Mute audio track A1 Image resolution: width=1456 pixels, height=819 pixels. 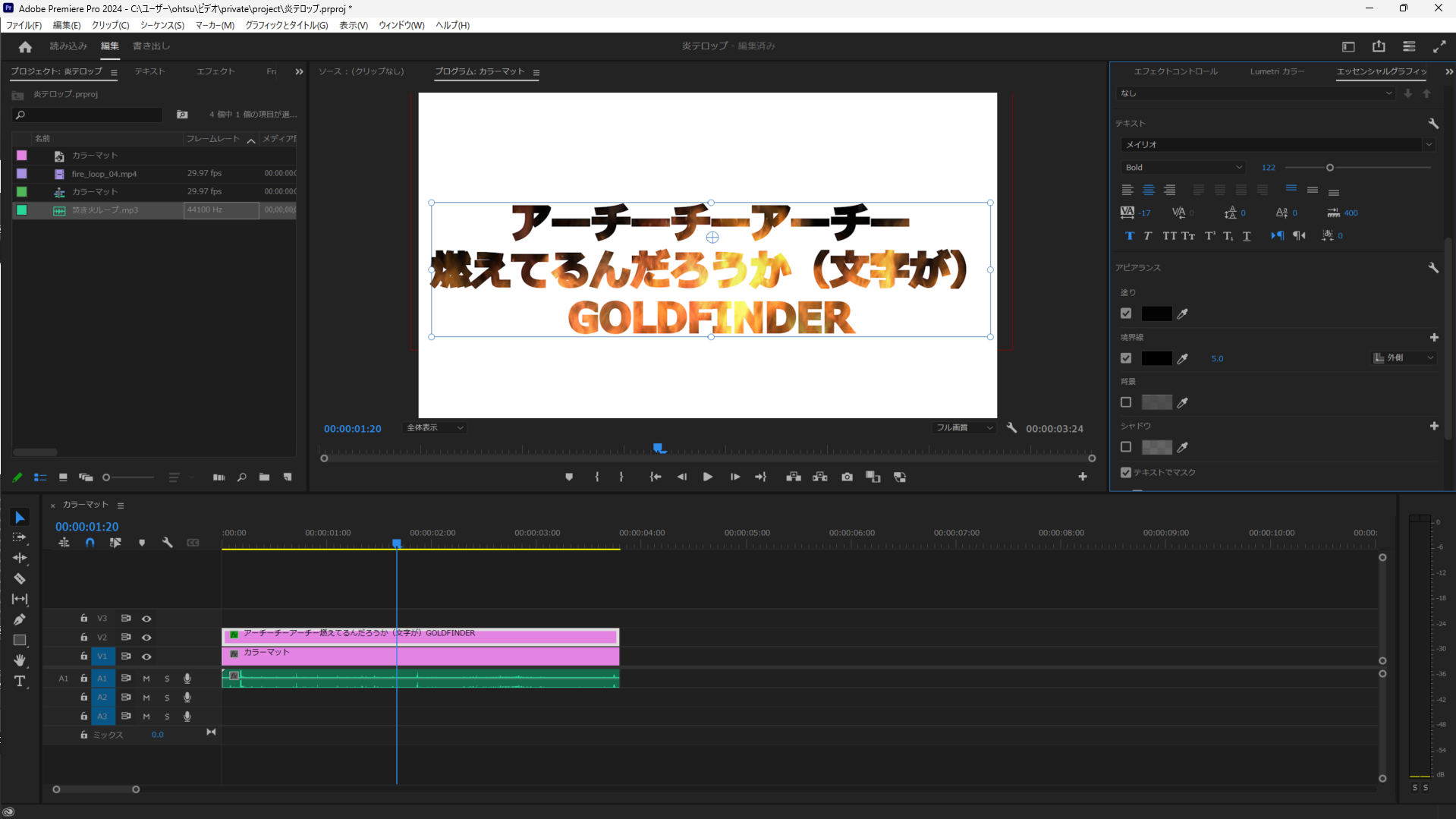[x=146, y=679]
